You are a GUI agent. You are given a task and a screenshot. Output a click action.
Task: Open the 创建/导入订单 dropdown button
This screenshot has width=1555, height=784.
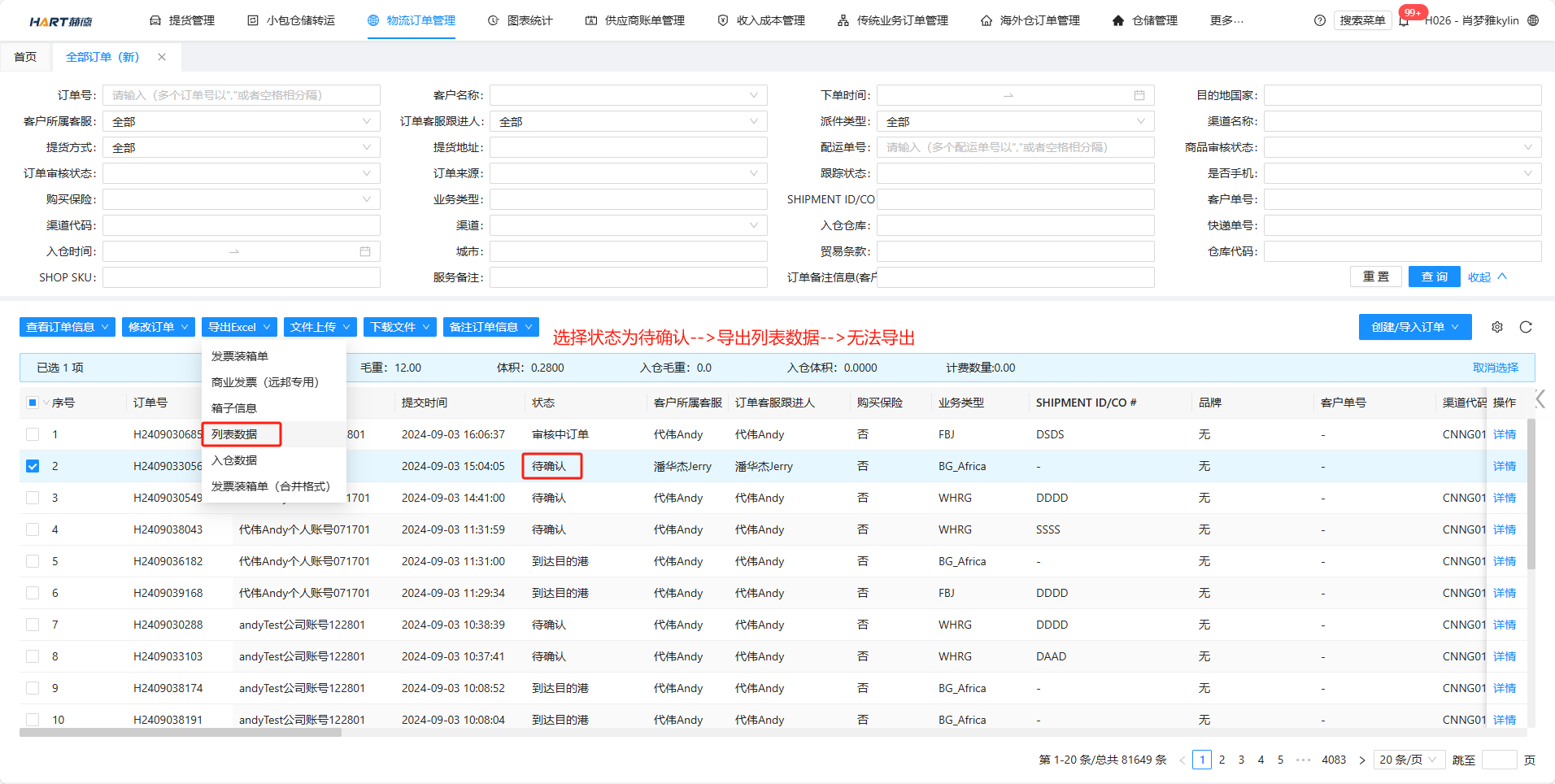(1414, 327)
